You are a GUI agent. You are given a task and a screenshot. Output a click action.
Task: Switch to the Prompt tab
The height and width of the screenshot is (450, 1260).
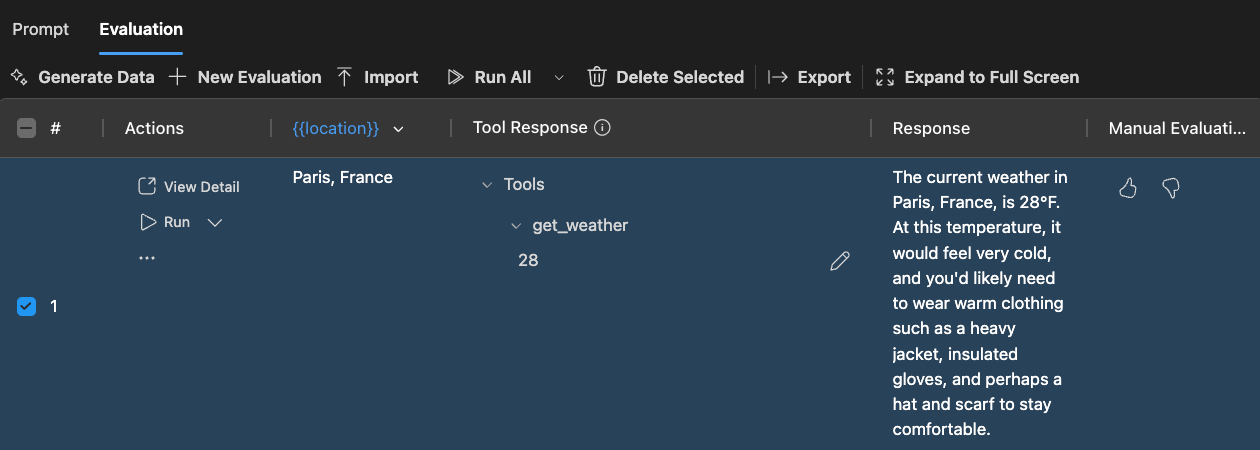(x=41, y=29)
